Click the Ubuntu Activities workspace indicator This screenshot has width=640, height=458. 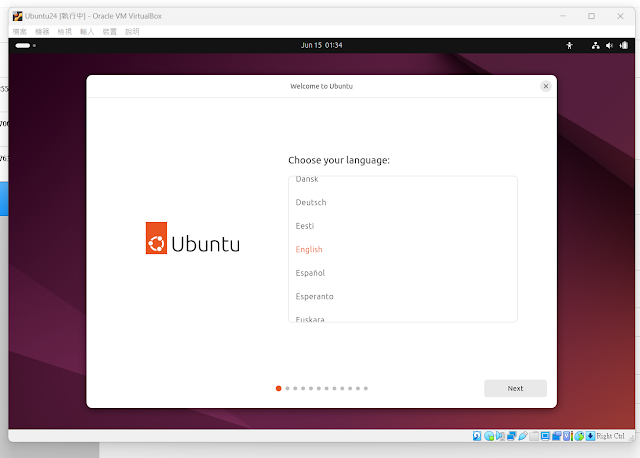[26, 45]
